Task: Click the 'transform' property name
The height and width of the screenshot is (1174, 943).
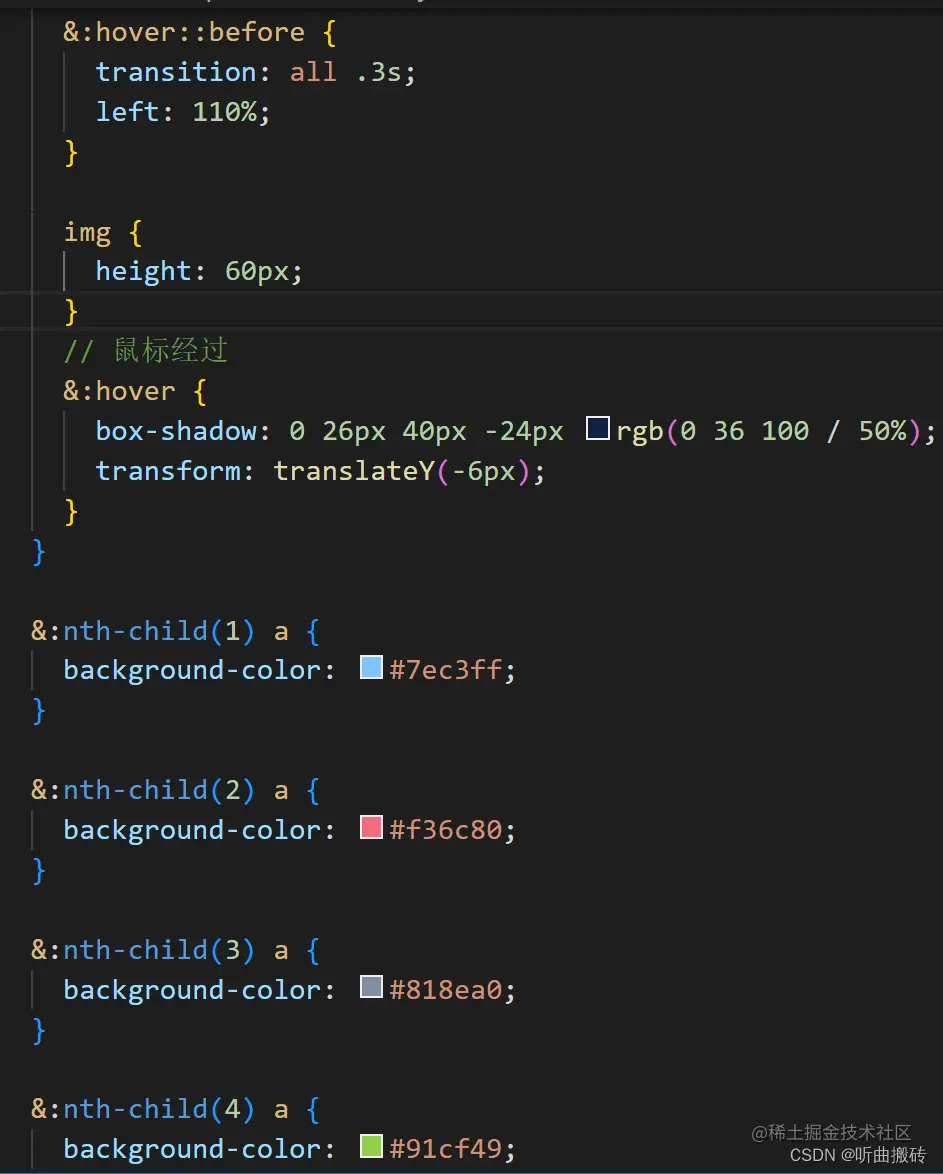Action: point(168,471)
